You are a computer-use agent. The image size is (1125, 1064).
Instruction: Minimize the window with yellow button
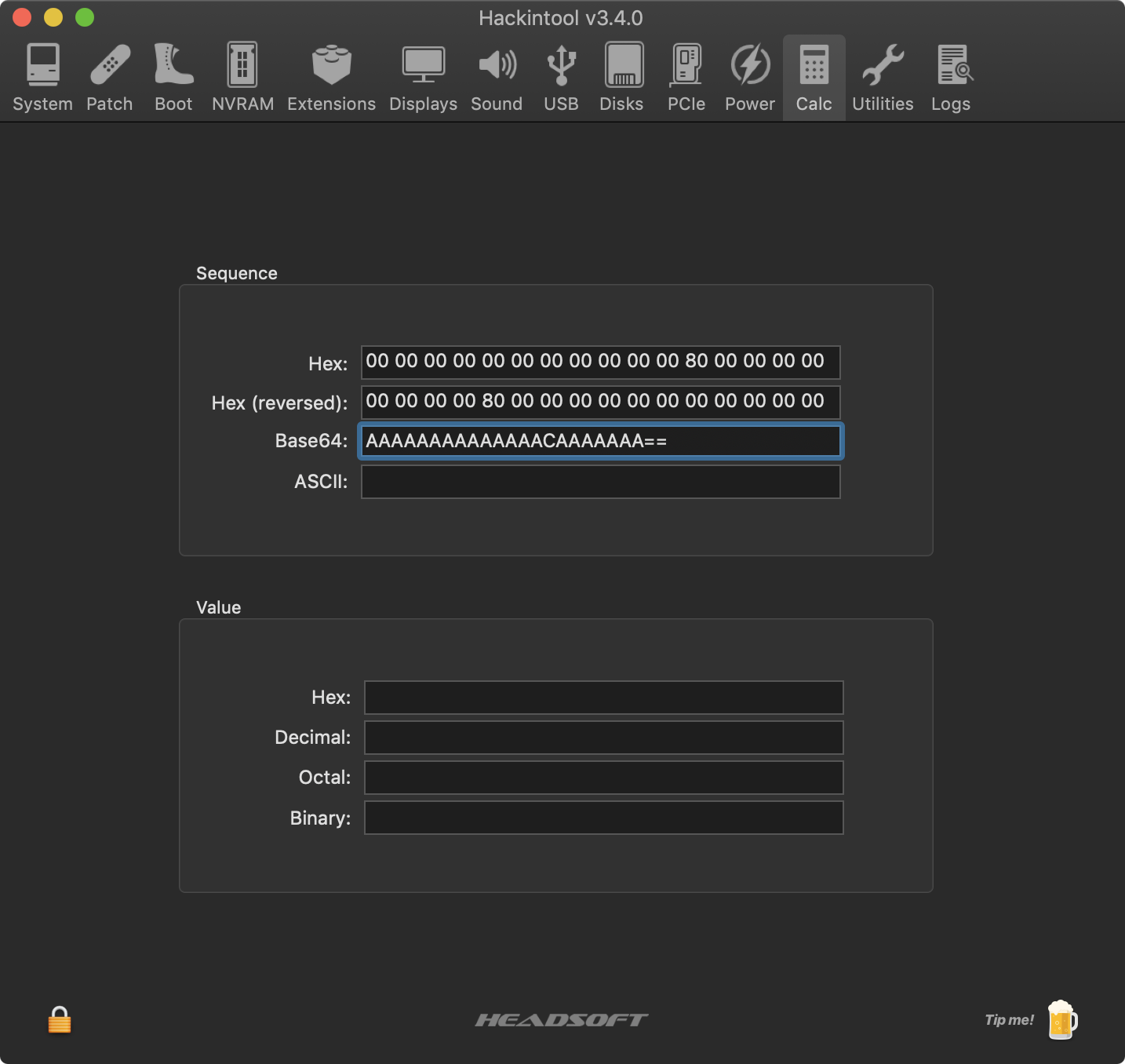(x=53, y=17)
